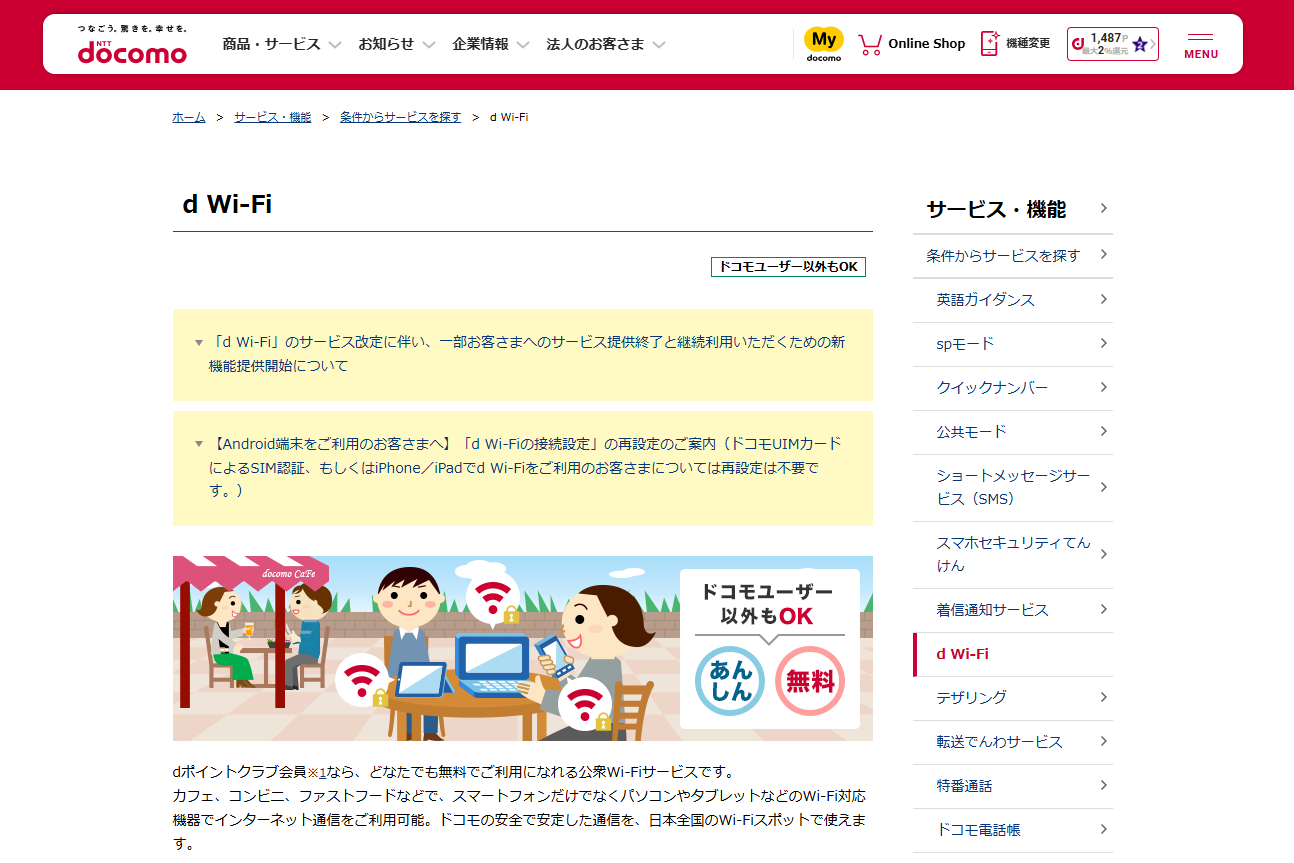Click the NTT docomo logo
Image resolution: width=1294 pixels, height=863 pixels.
click(132, 45)
